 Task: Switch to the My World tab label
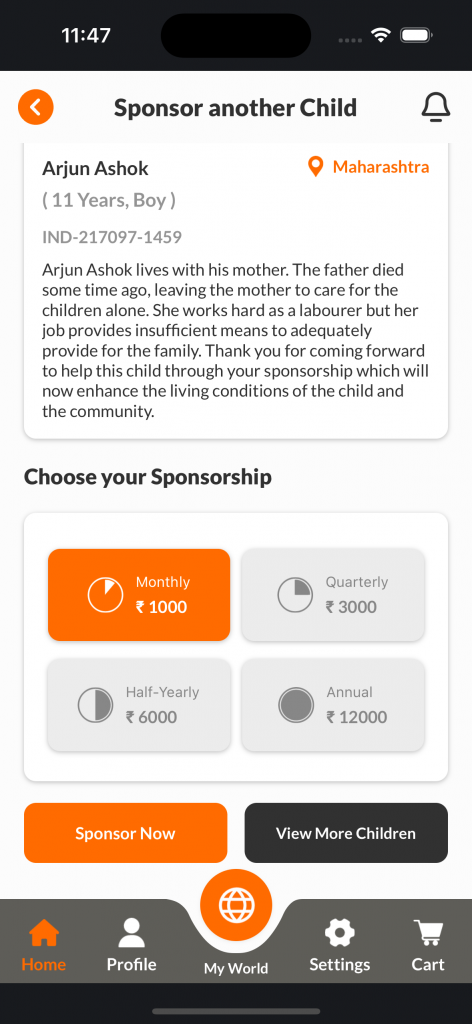click(236, 968)
